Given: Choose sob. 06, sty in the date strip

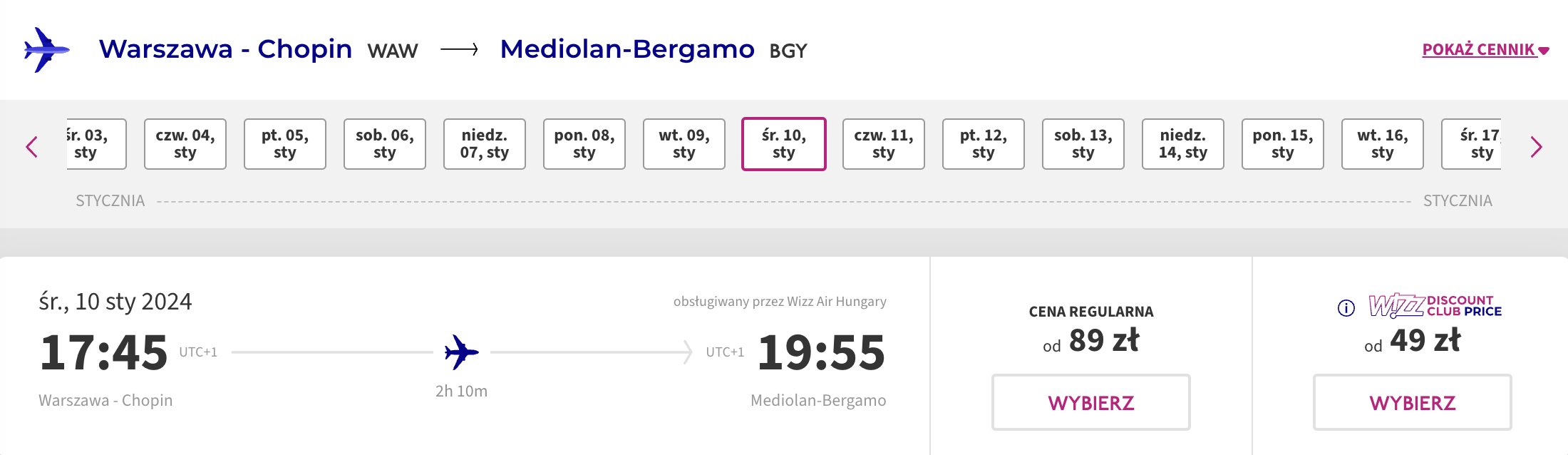Looking at the screenshot, I should [385, 144].
